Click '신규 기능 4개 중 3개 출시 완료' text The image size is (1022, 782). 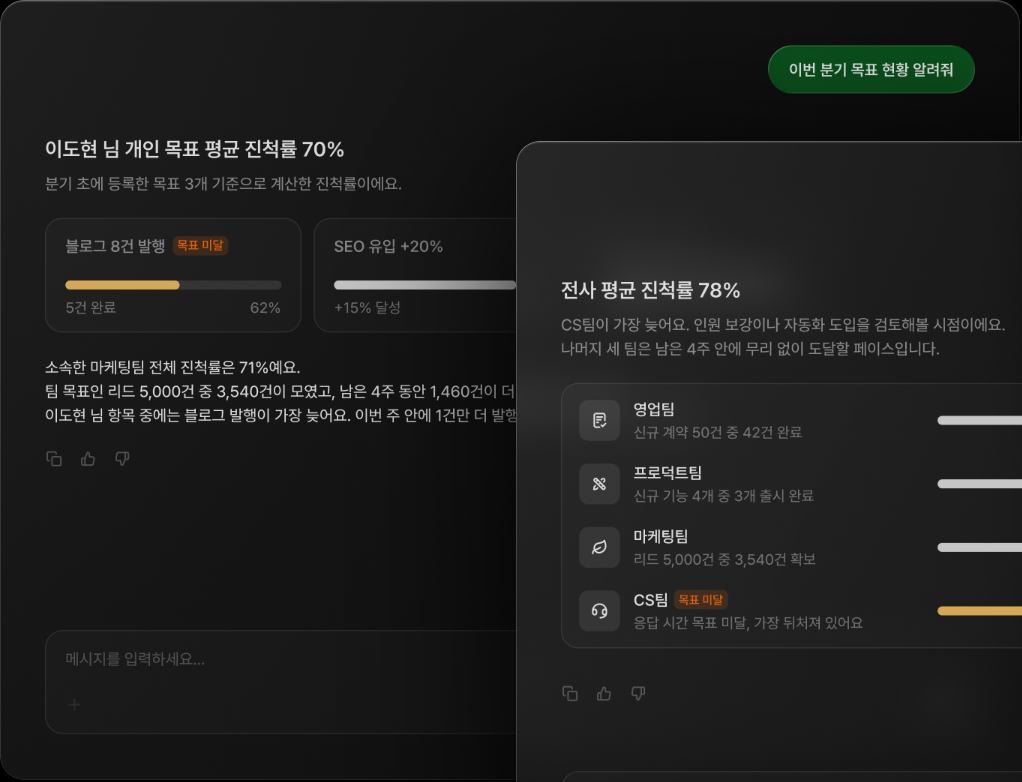pyautogui.click(x=723, y=495)
